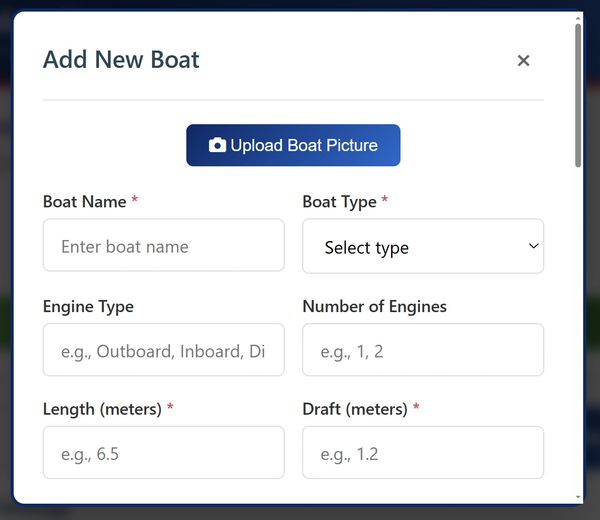Focus the Boat Name input field
This screenshot has height=520, width=600.
click(163, 246)
